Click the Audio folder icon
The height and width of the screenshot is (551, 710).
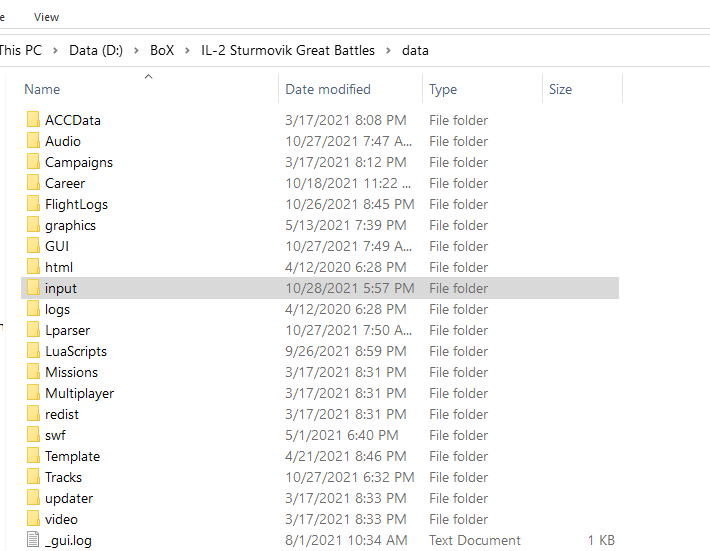click(x=32, y=141)
